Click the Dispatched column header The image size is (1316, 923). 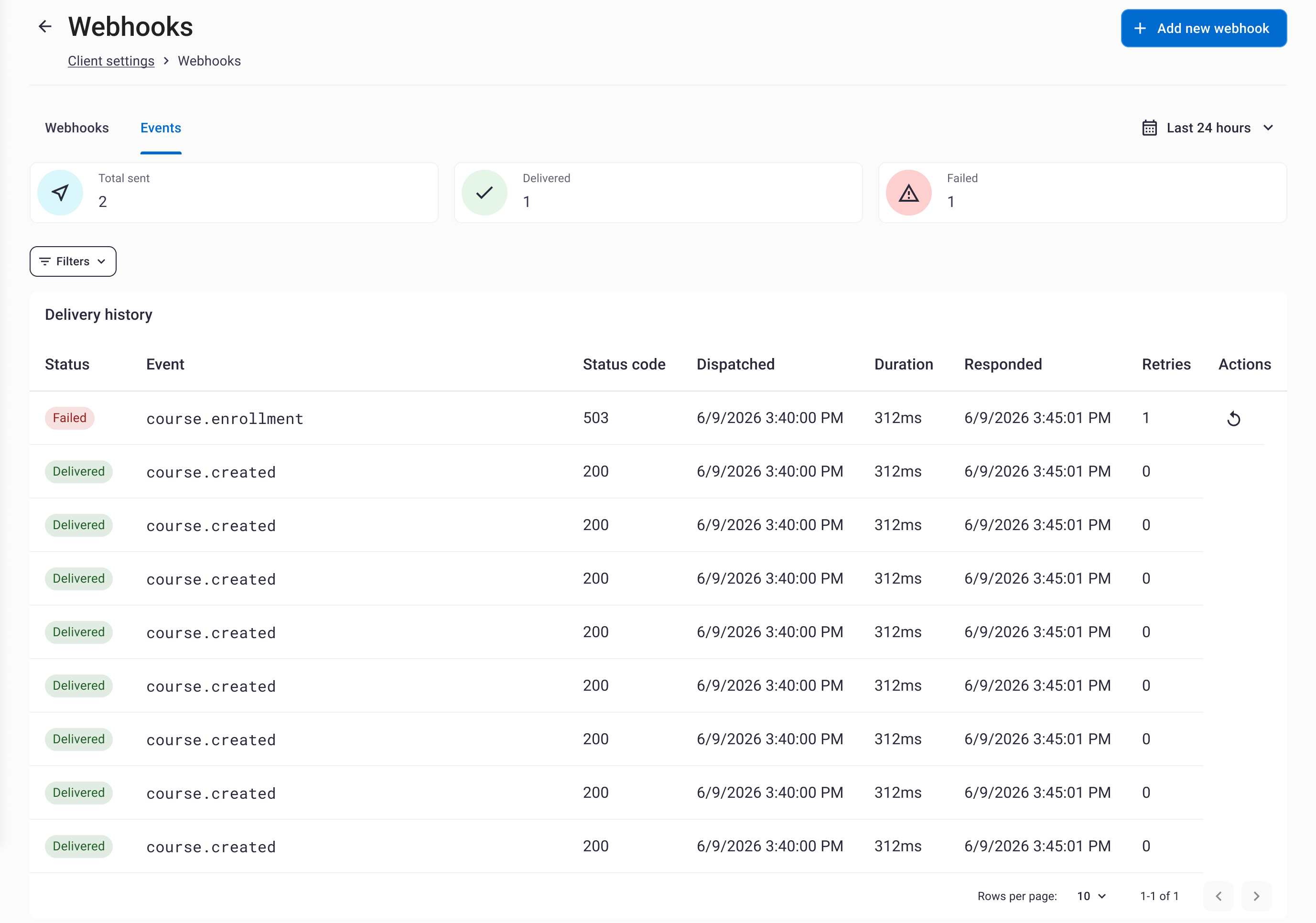click(735, 364)
